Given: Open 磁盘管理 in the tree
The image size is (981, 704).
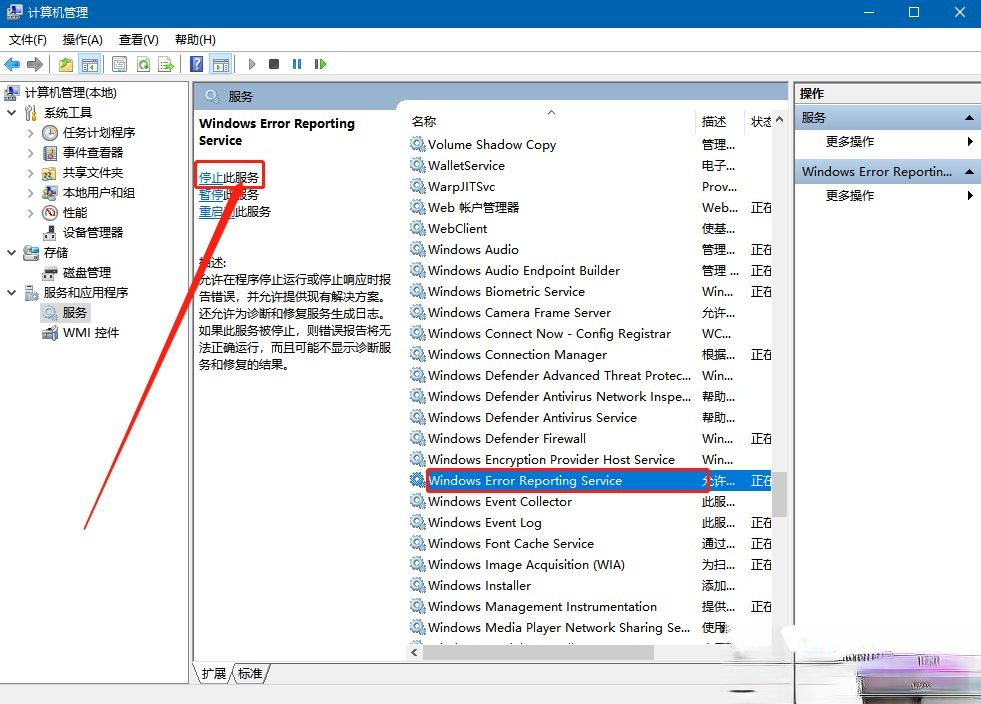Looking at the screenshot, I should click(x=87, y=273).
